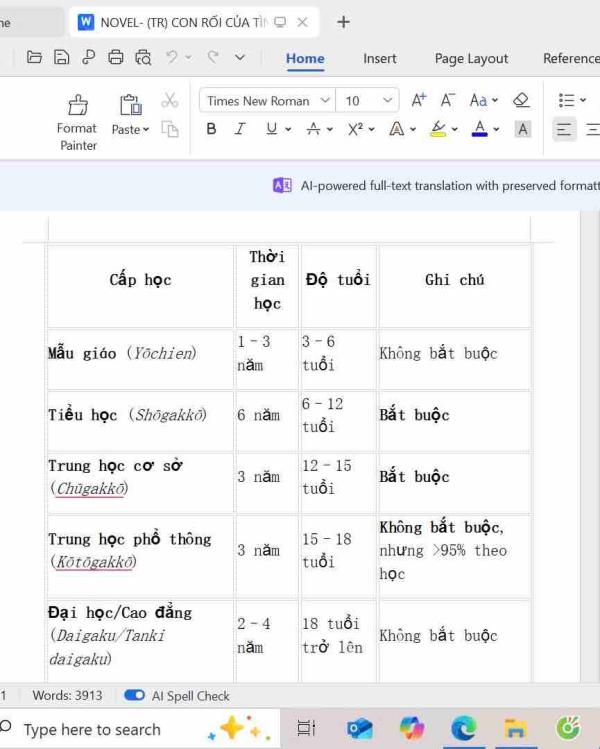The height and width of the screenshot is (749, 600).
Task: Toggle the AI Spell Check switch
Action: click(134, 695)
